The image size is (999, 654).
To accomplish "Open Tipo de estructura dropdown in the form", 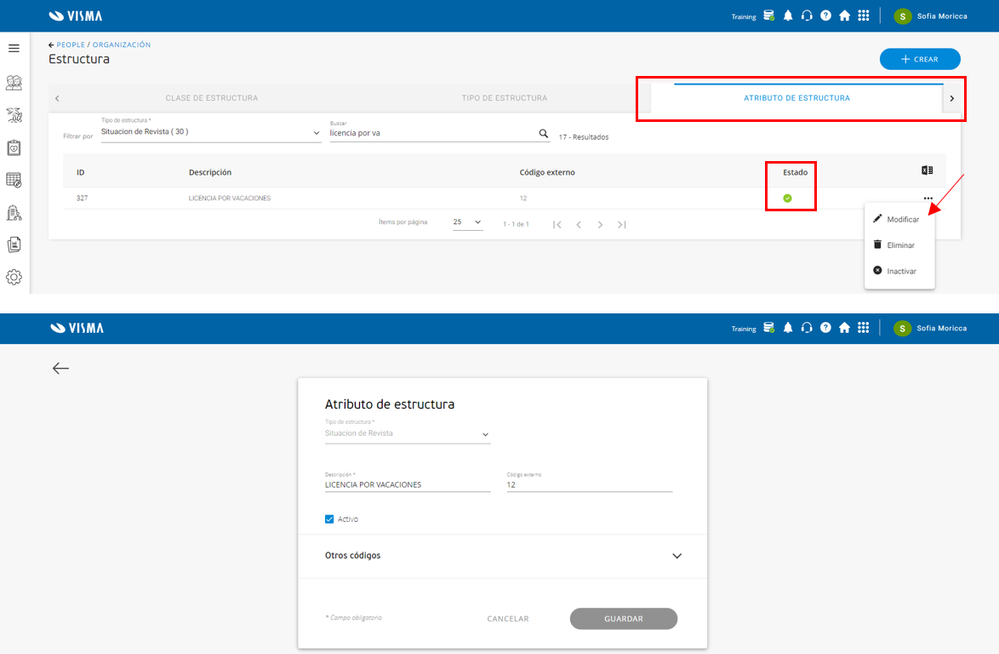I will click(x=407, y=433).
